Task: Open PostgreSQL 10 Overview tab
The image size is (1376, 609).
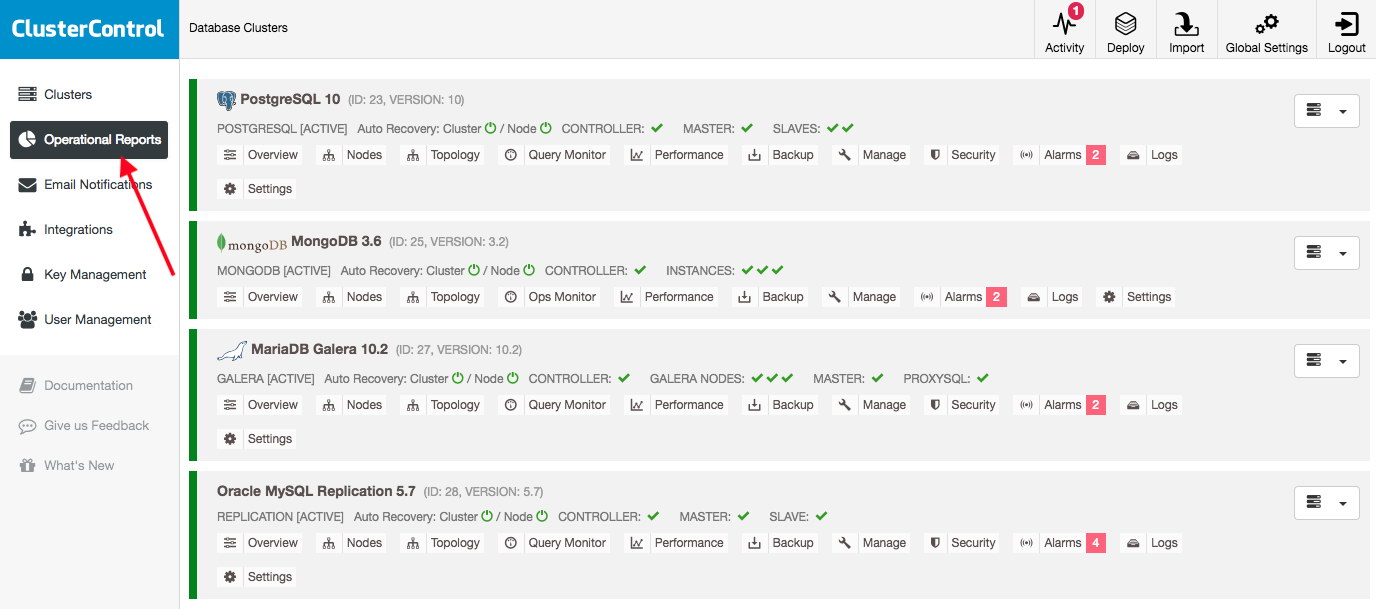Action: click(261, 155)
